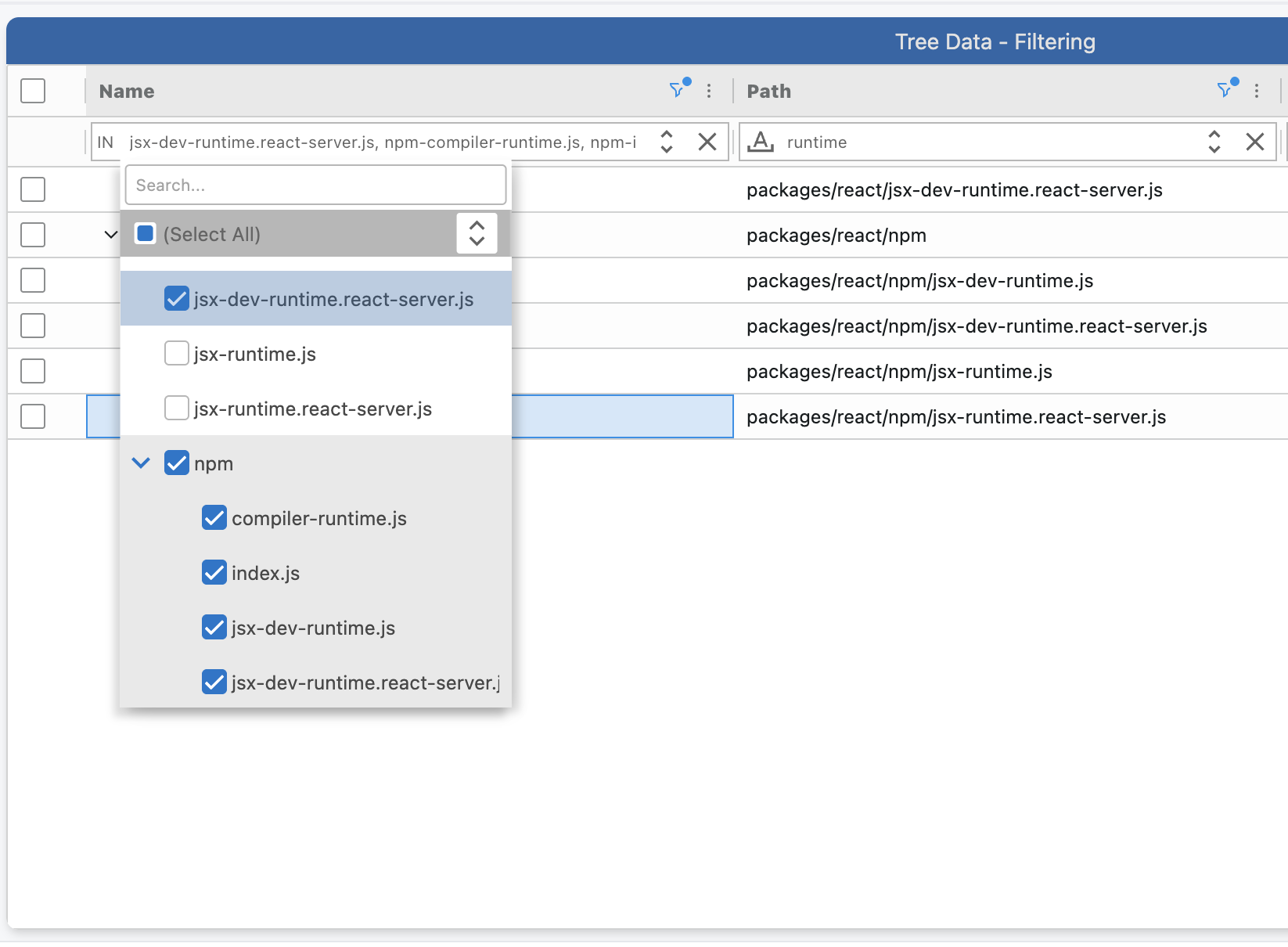
Task: Check the jsx-runtime.js filter option
Action: pos(177,354)
